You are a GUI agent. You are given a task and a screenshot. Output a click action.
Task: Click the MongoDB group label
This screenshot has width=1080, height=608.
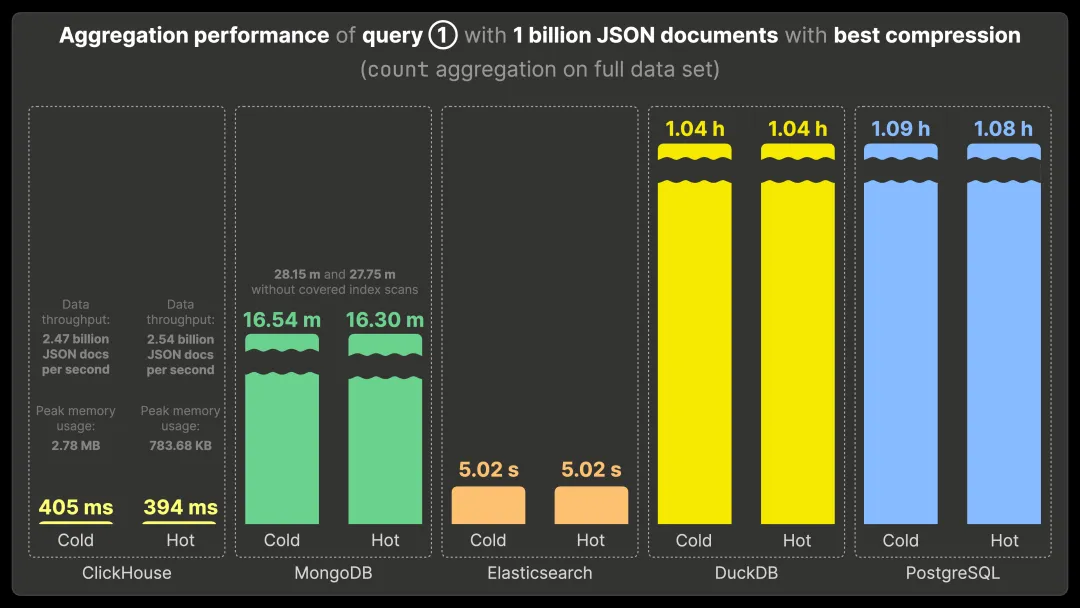[x=333, y=573]
